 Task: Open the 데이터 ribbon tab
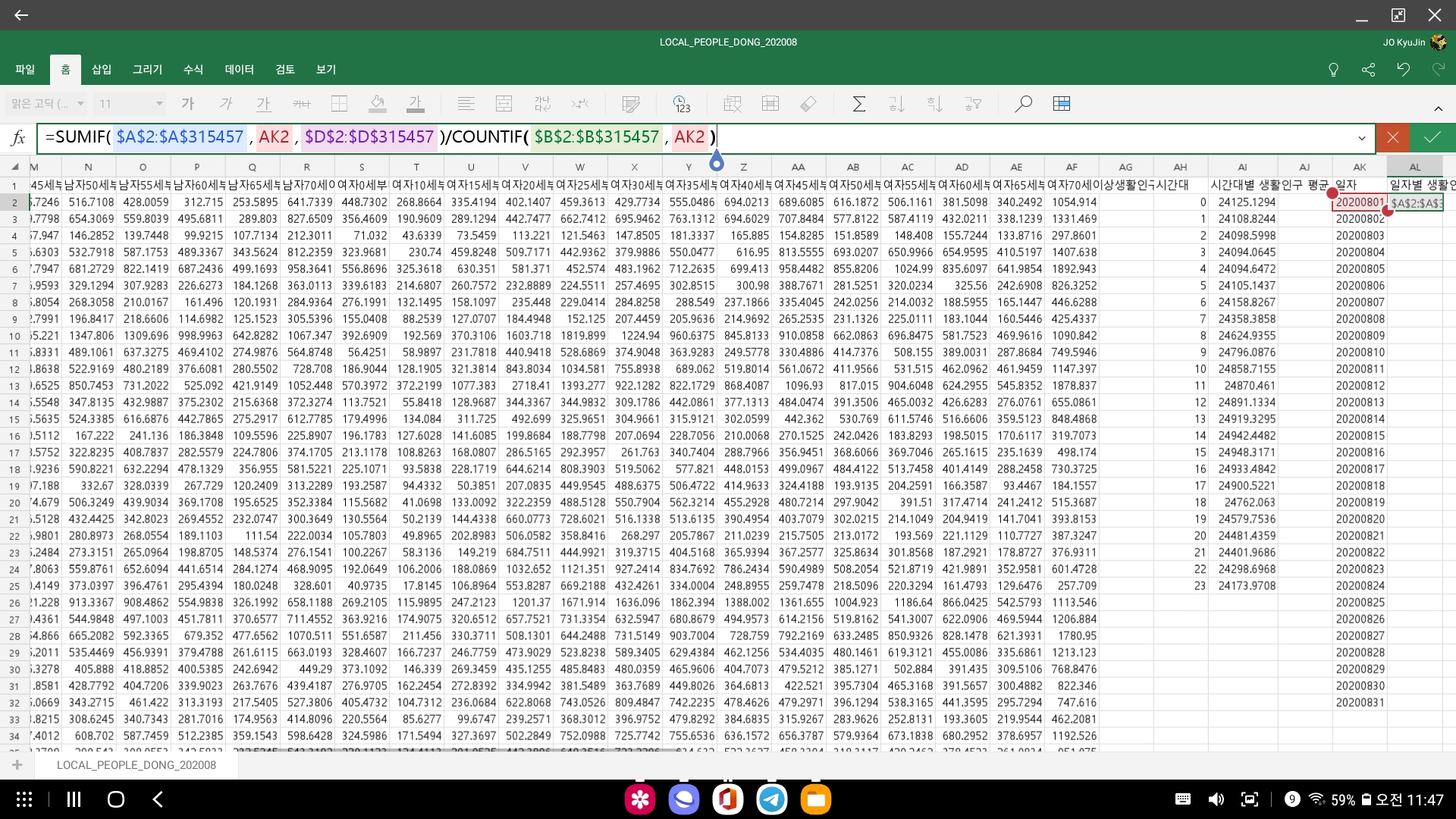[x=239, y=69]
